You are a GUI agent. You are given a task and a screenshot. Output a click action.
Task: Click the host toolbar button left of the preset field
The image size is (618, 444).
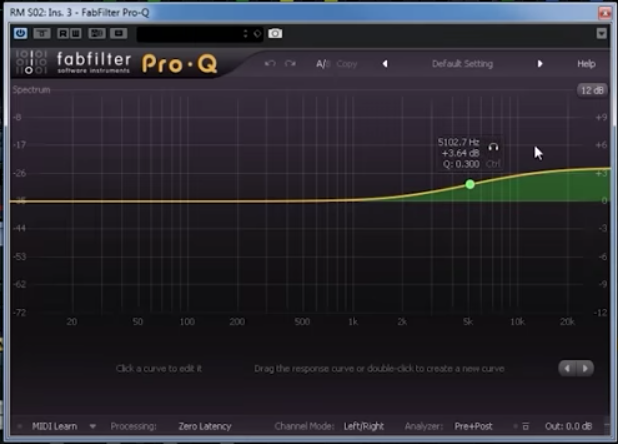tap(118, 33)
